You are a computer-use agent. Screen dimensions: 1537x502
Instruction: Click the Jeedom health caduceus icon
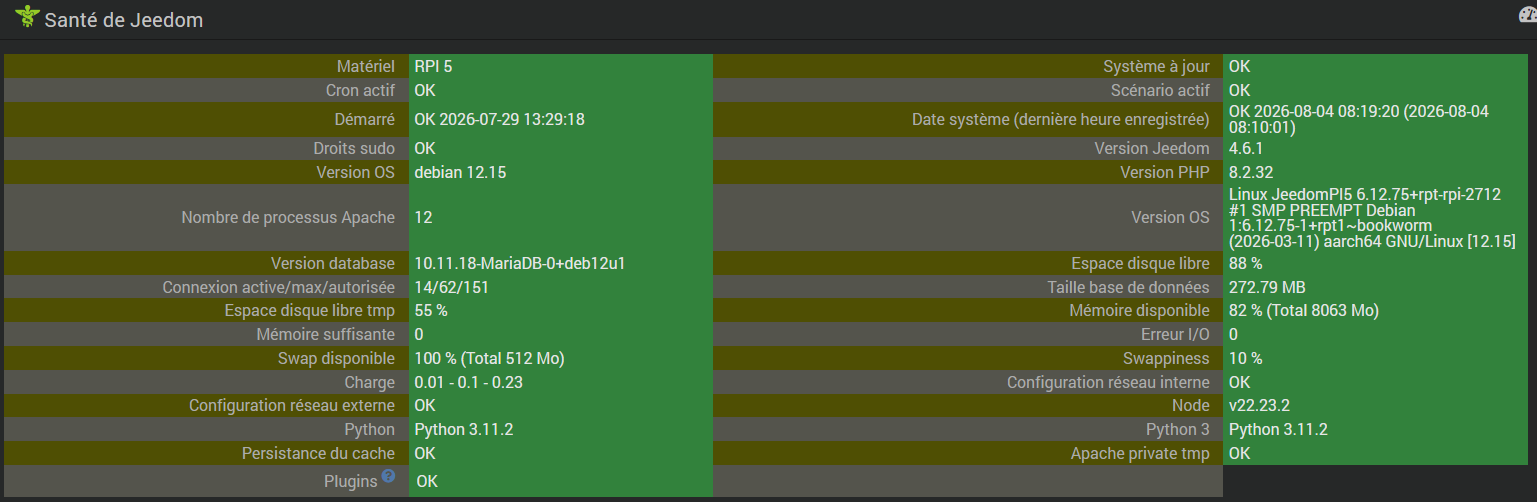(x=27, y=17)
